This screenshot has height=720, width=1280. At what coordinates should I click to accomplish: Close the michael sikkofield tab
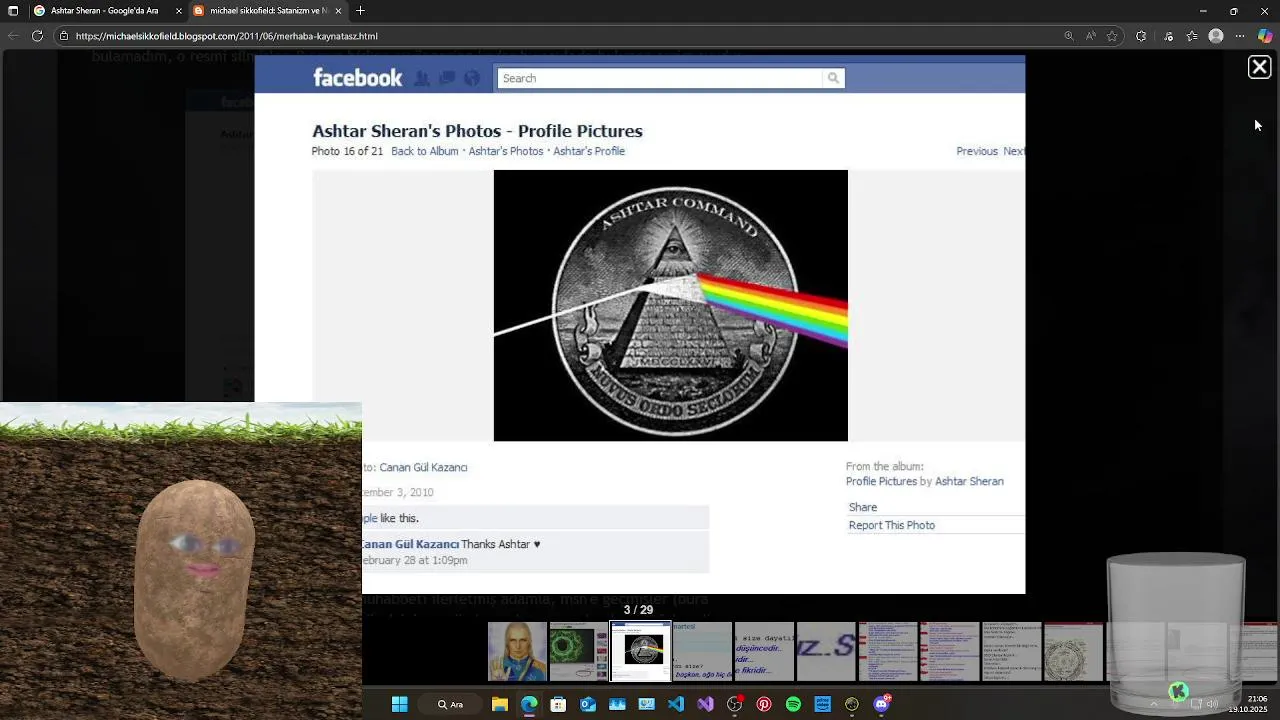(x=338, y=11)
